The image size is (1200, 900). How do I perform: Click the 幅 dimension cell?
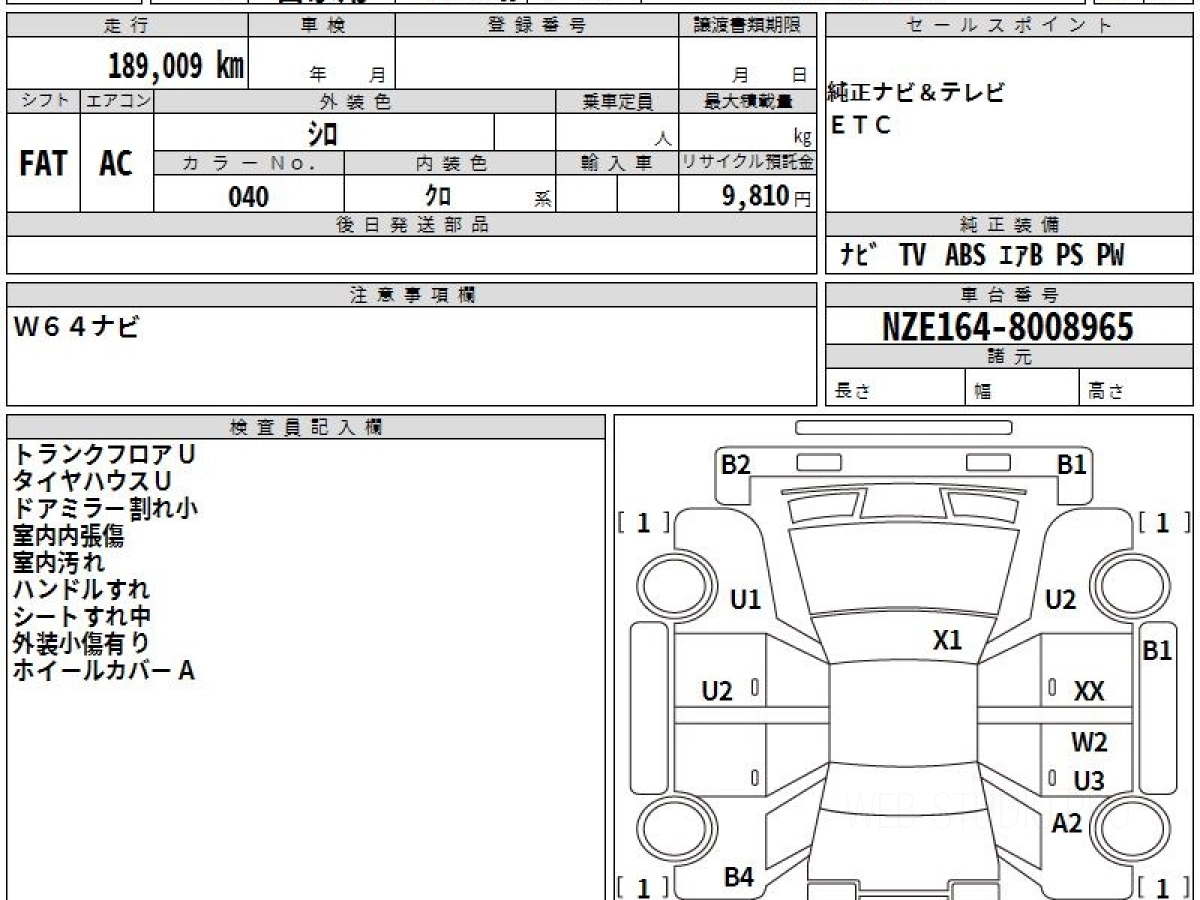pyautogui.click(x=1023, y=388)
